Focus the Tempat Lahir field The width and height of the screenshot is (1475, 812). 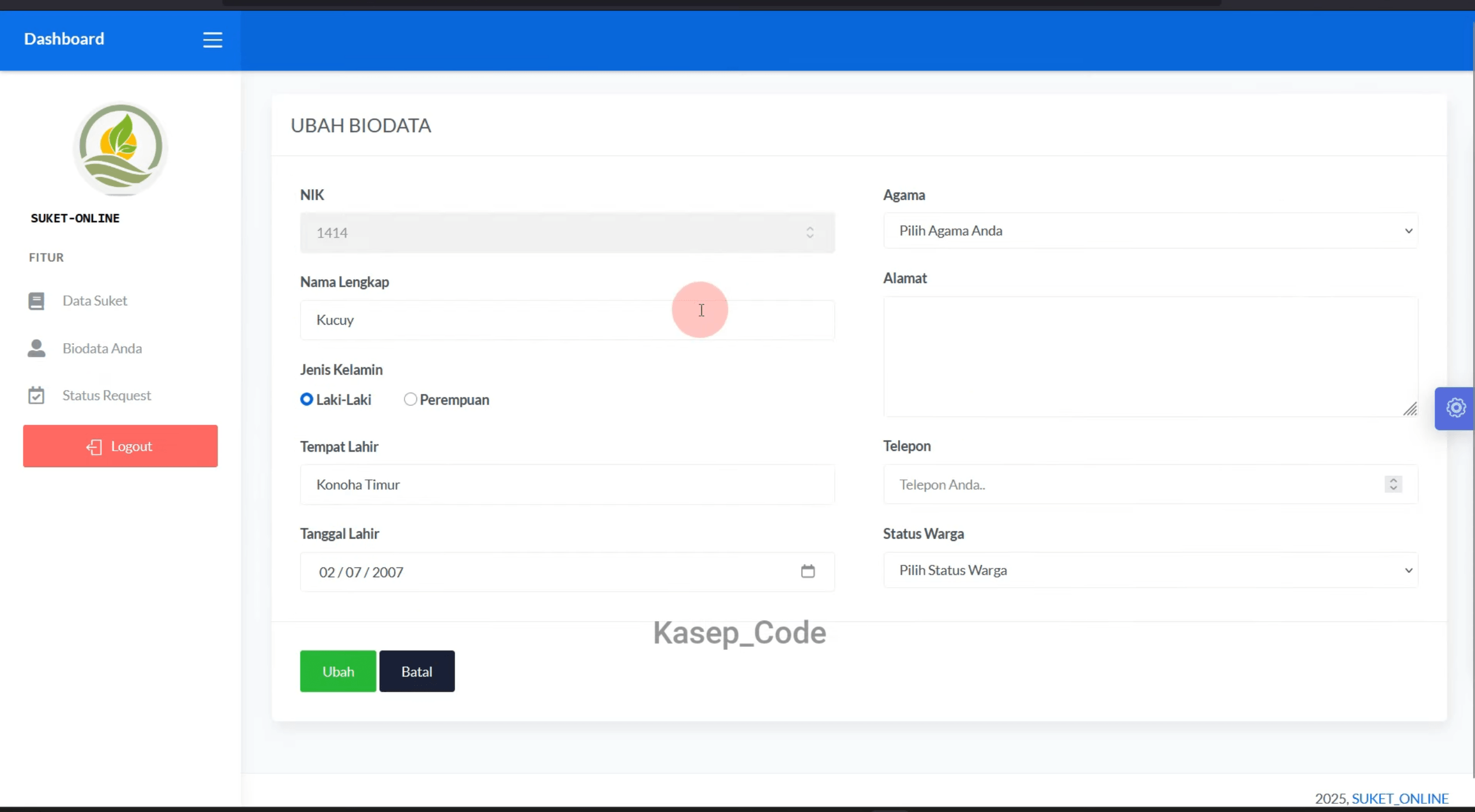[567, 484]
